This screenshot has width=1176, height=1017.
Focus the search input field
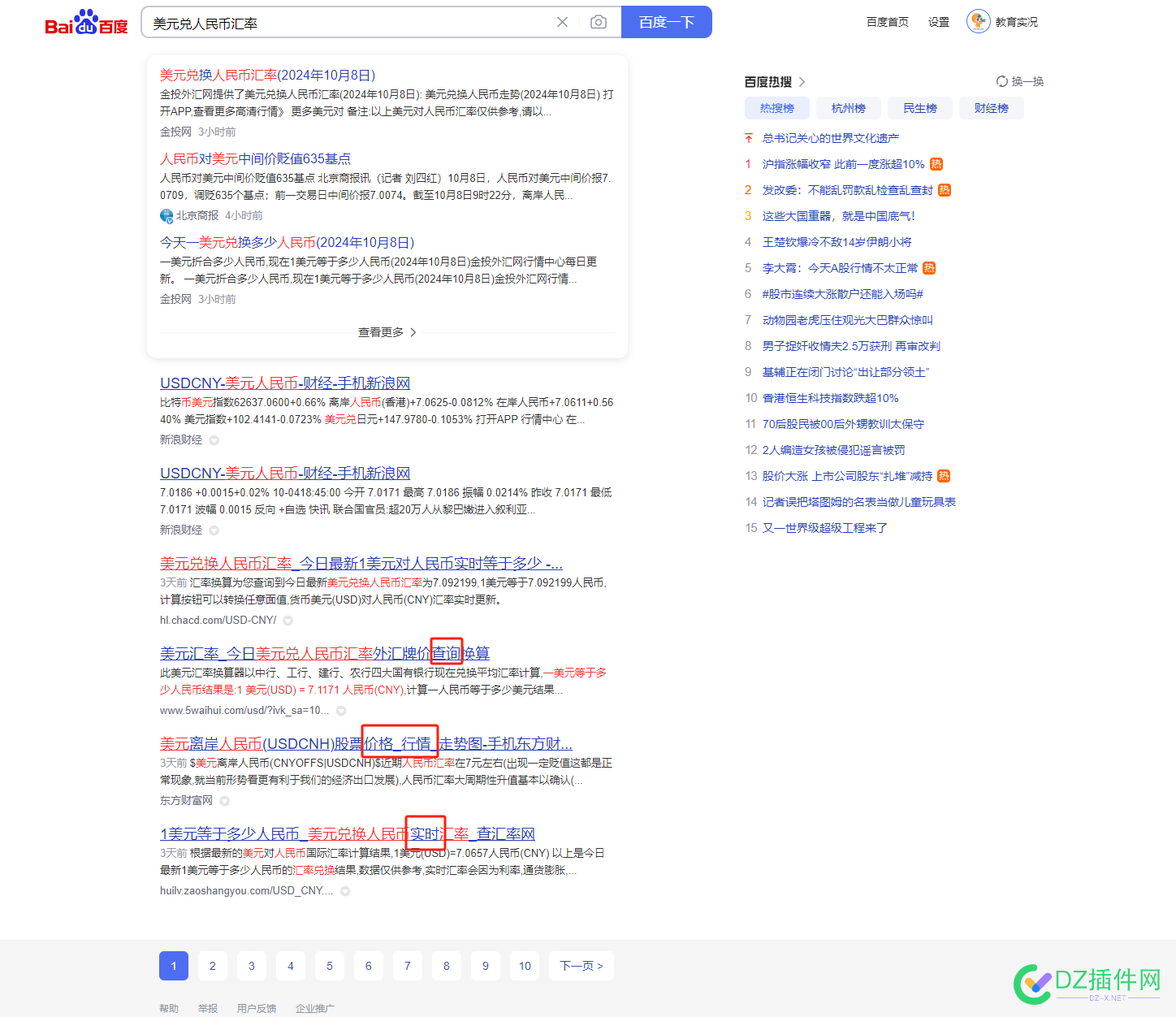click(x=349, y=23)
